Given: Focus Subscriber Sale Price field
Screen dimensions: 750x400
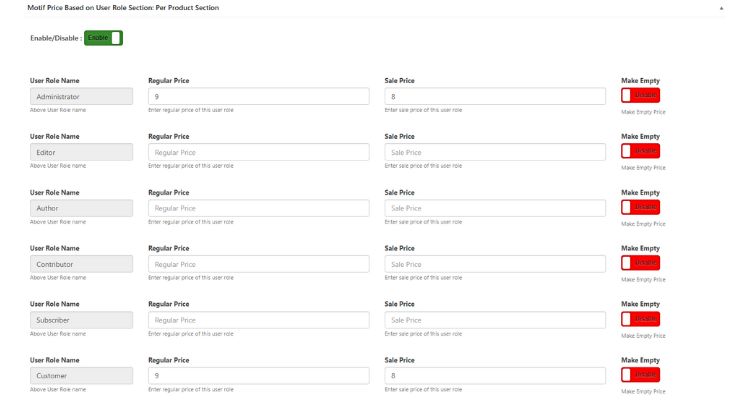Looking at the screenshot, I should tap(494, 320).
